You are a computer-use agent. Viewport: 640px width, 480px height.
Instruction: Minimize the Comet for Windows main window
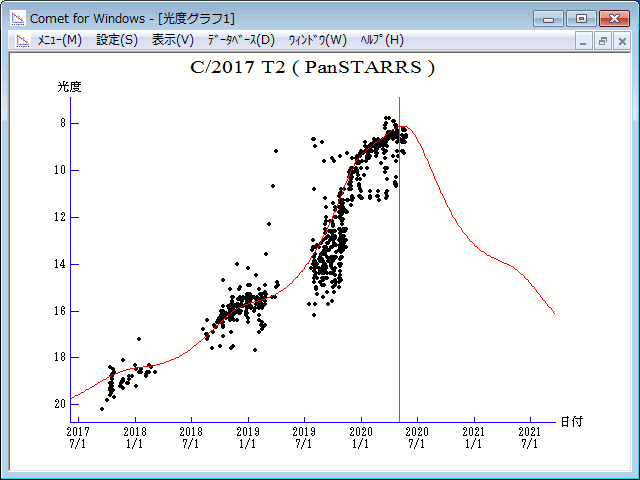(x=548, y=17)
